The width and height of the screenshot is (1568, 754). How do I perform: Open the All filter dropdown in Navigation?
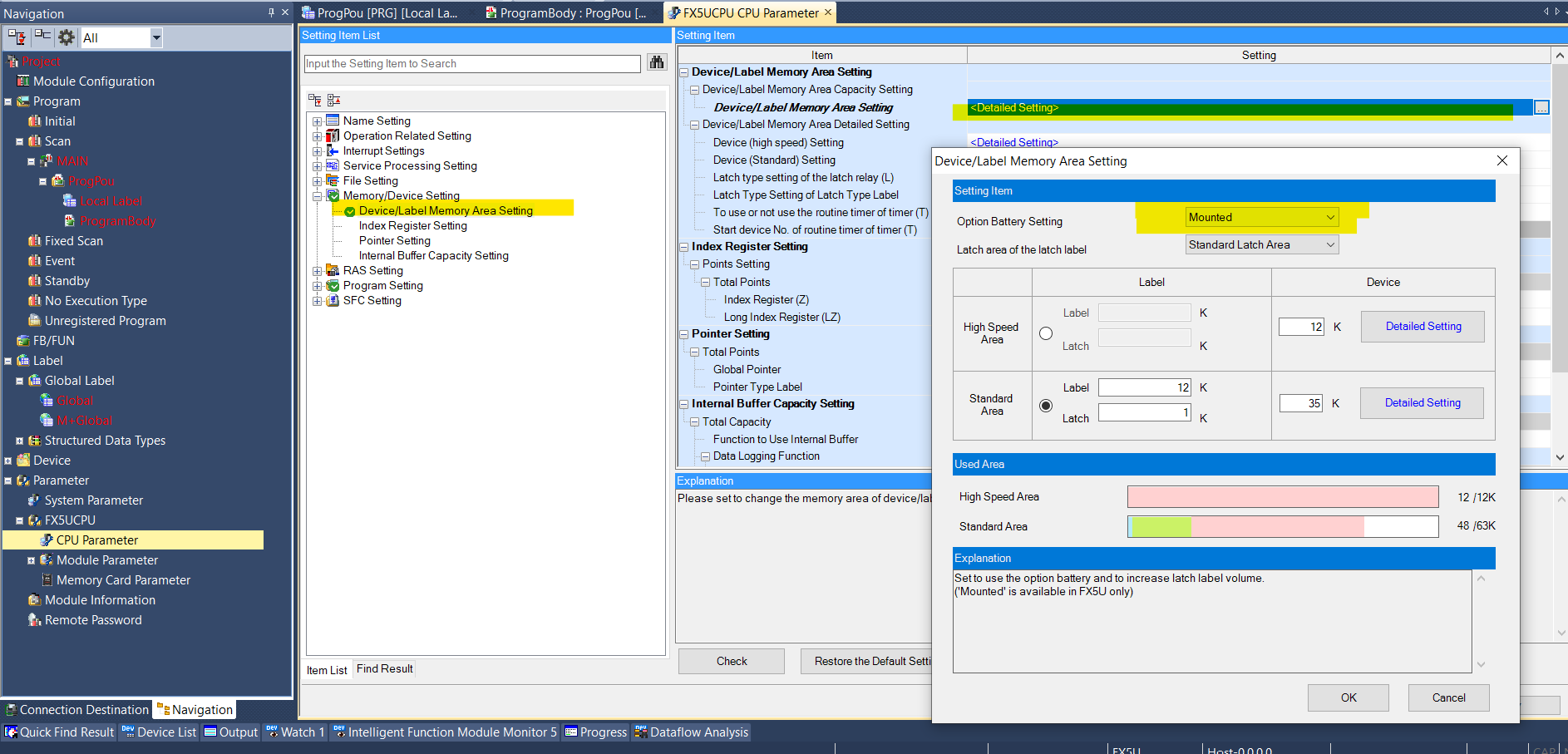click(x=156, y=37)
